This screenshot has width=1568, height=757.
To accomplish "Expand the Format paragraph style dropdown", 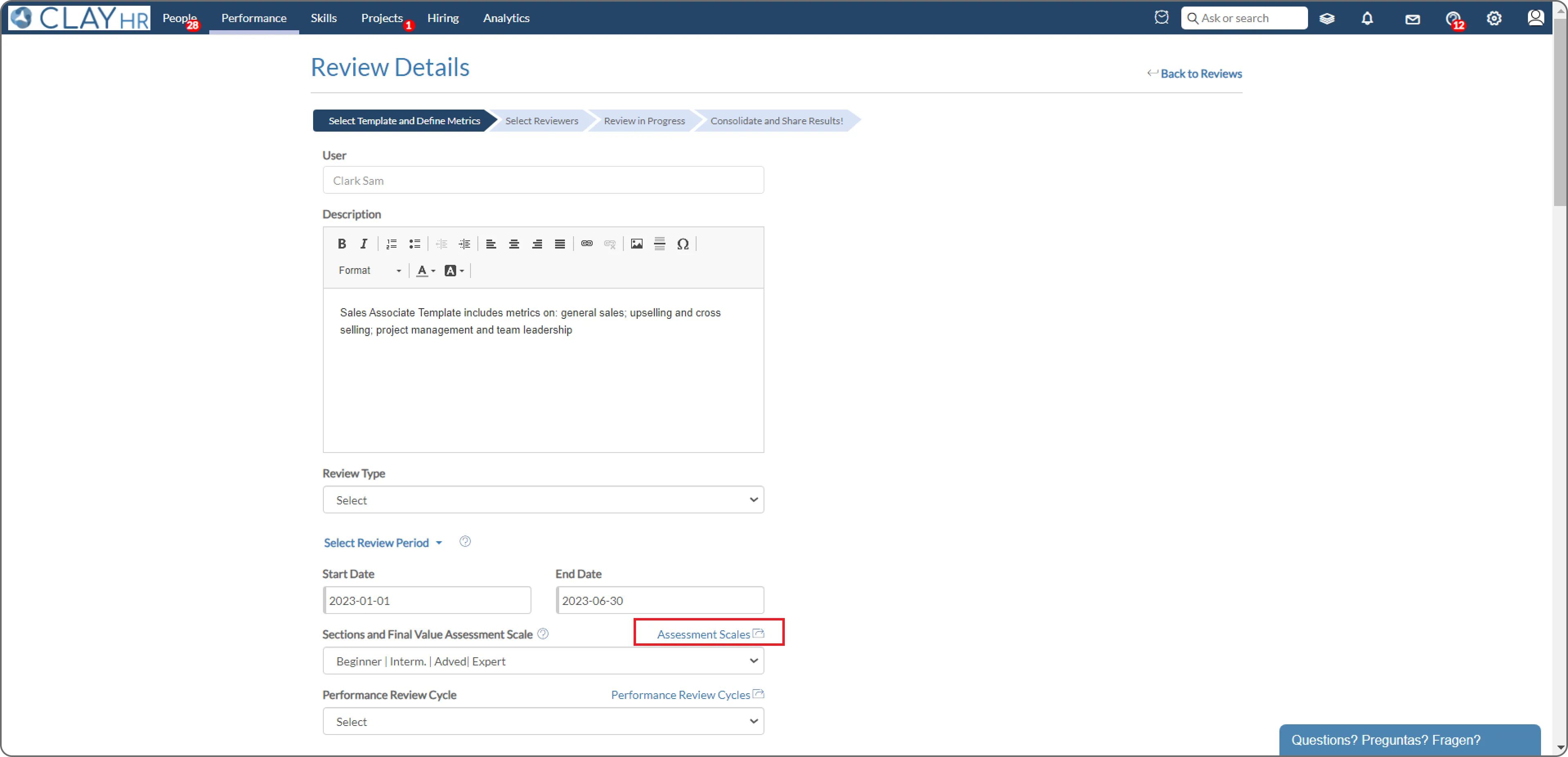I will click(x=370, y=271).
